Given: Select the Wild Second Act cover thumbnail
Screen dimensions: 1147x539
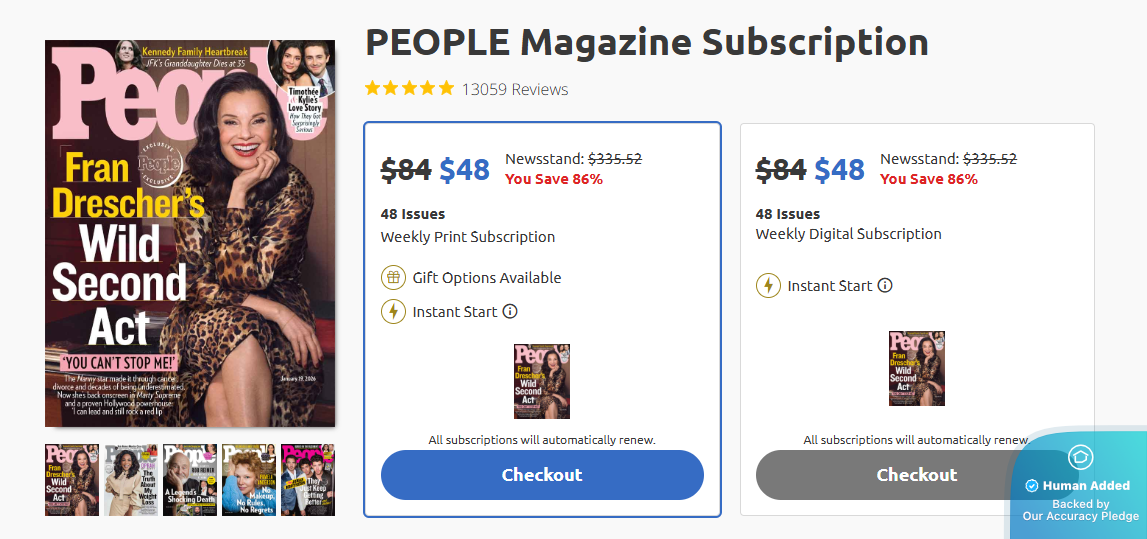Looking at the screenshot, I should tap(72, 480).
